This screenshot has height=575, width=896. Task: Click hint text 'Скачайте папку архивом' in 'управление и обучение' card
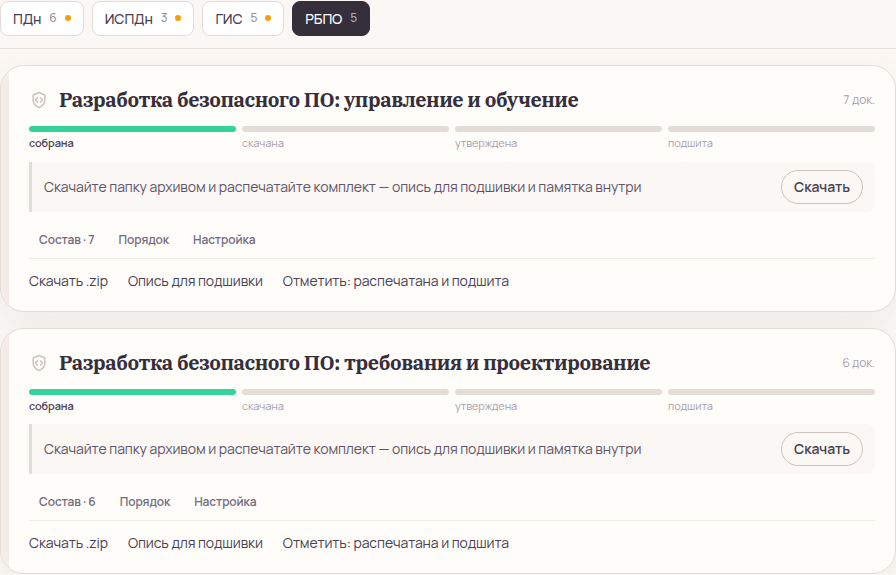[x=342, y=187]
